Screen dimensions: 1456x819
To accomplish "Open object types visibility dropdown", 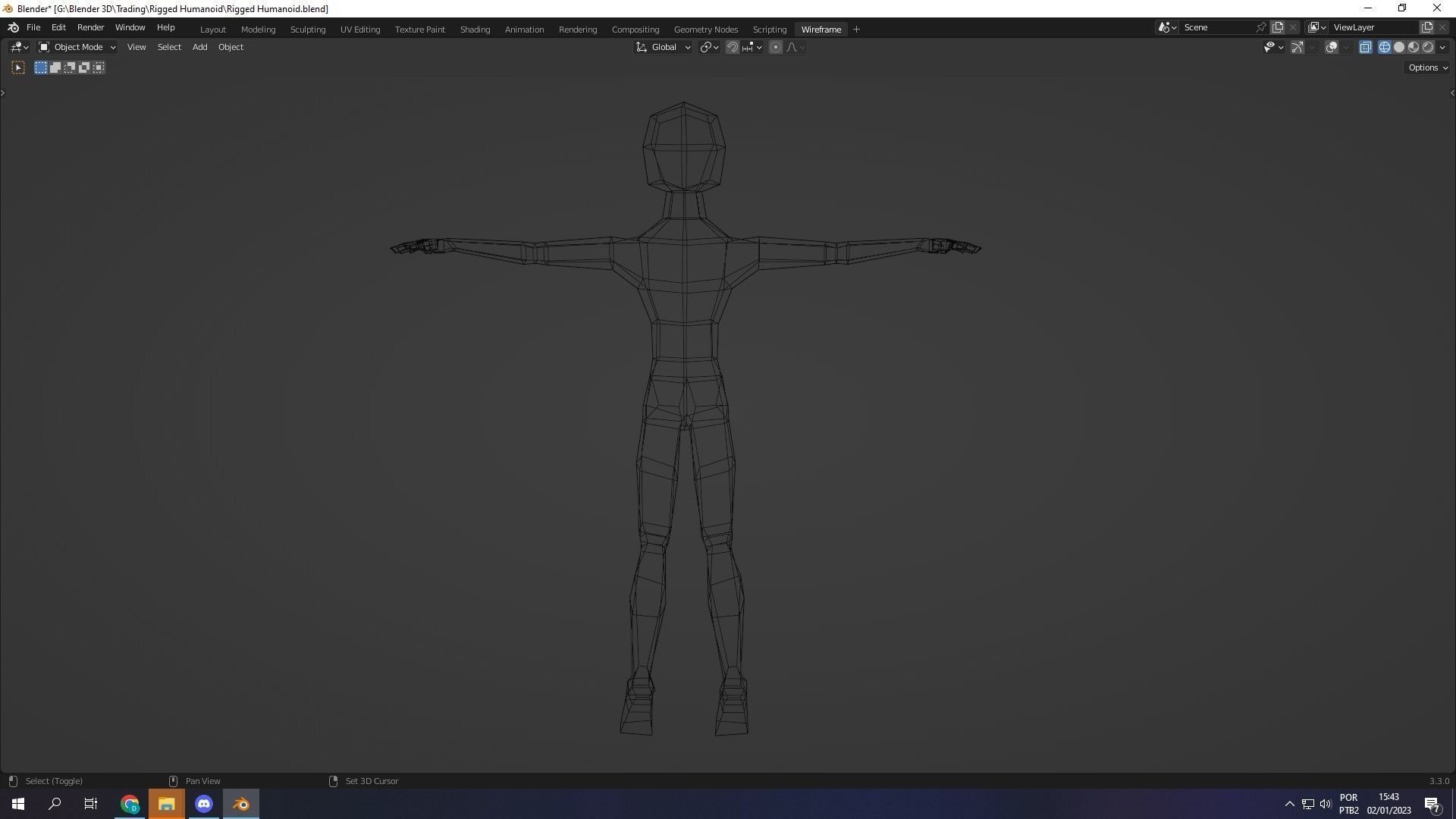I will 1273,47.
